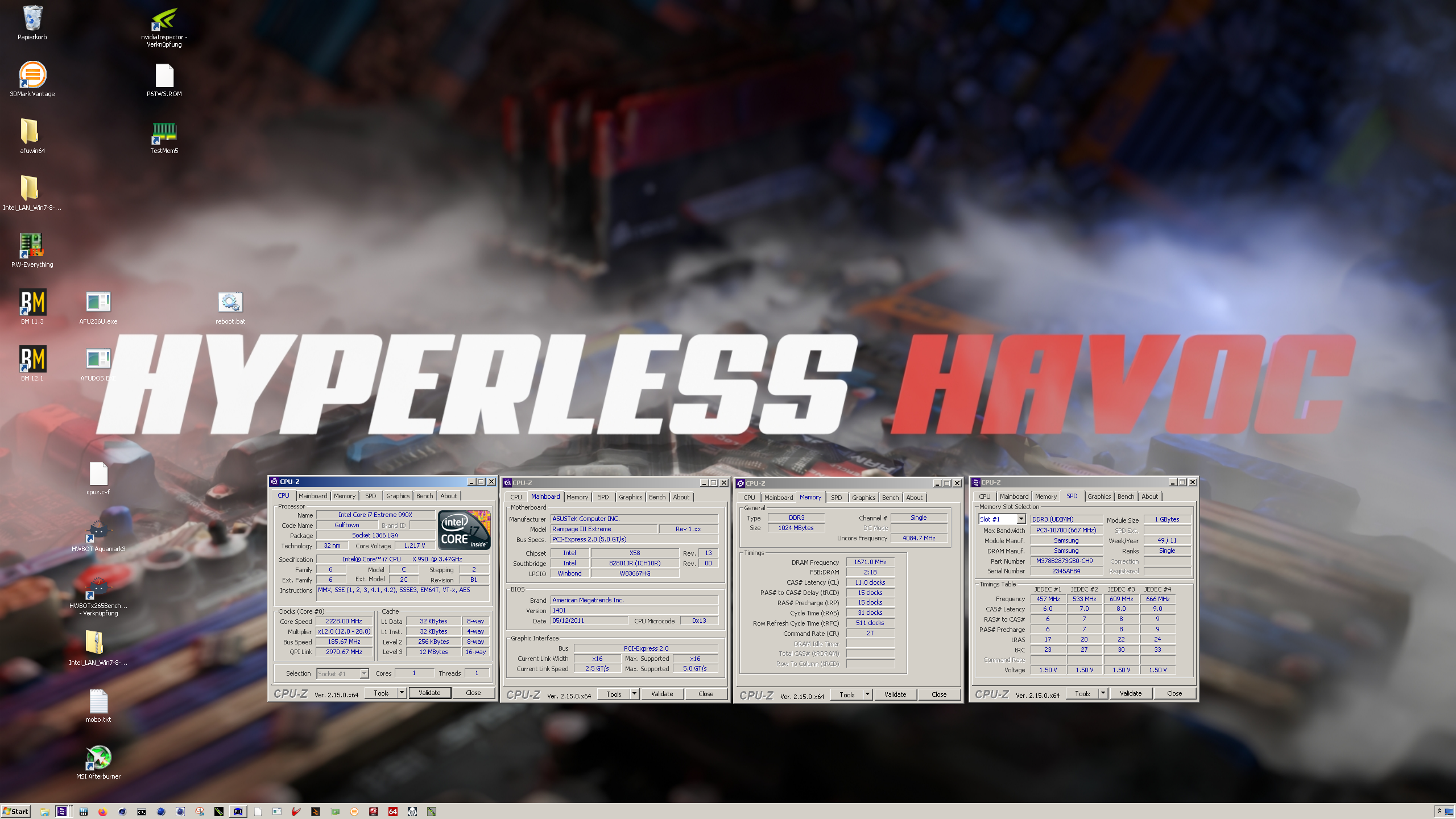Switch to About tab in SPD window

(x=1149, y=497)
